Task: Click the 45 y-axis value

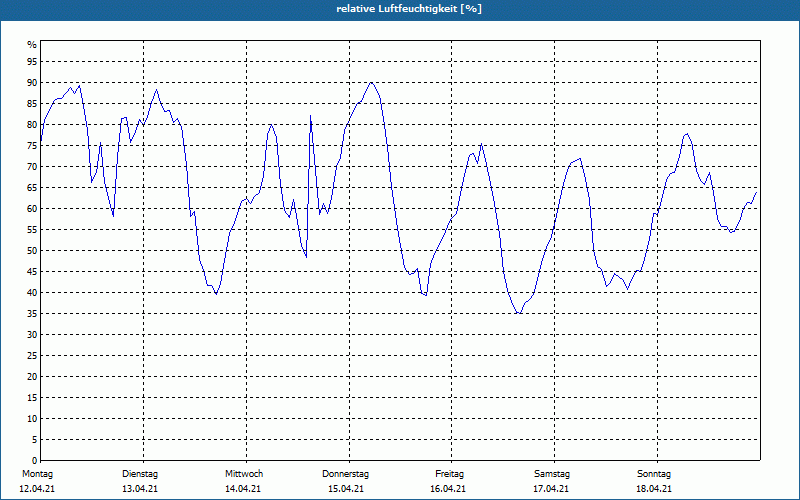Action: [32, 271]
